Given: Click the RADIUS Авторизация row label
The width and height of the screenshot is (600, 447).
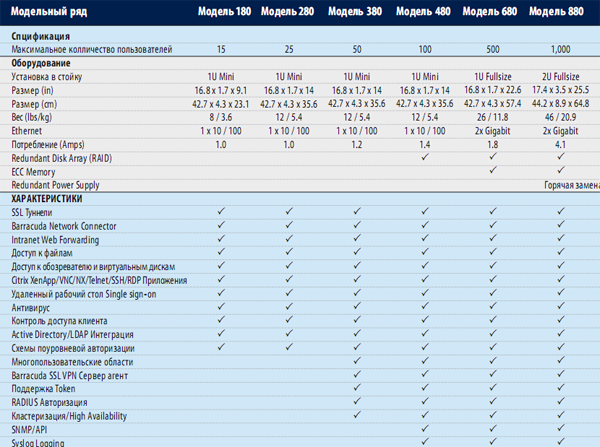Looking at the screenshot, I should (49, 403).
